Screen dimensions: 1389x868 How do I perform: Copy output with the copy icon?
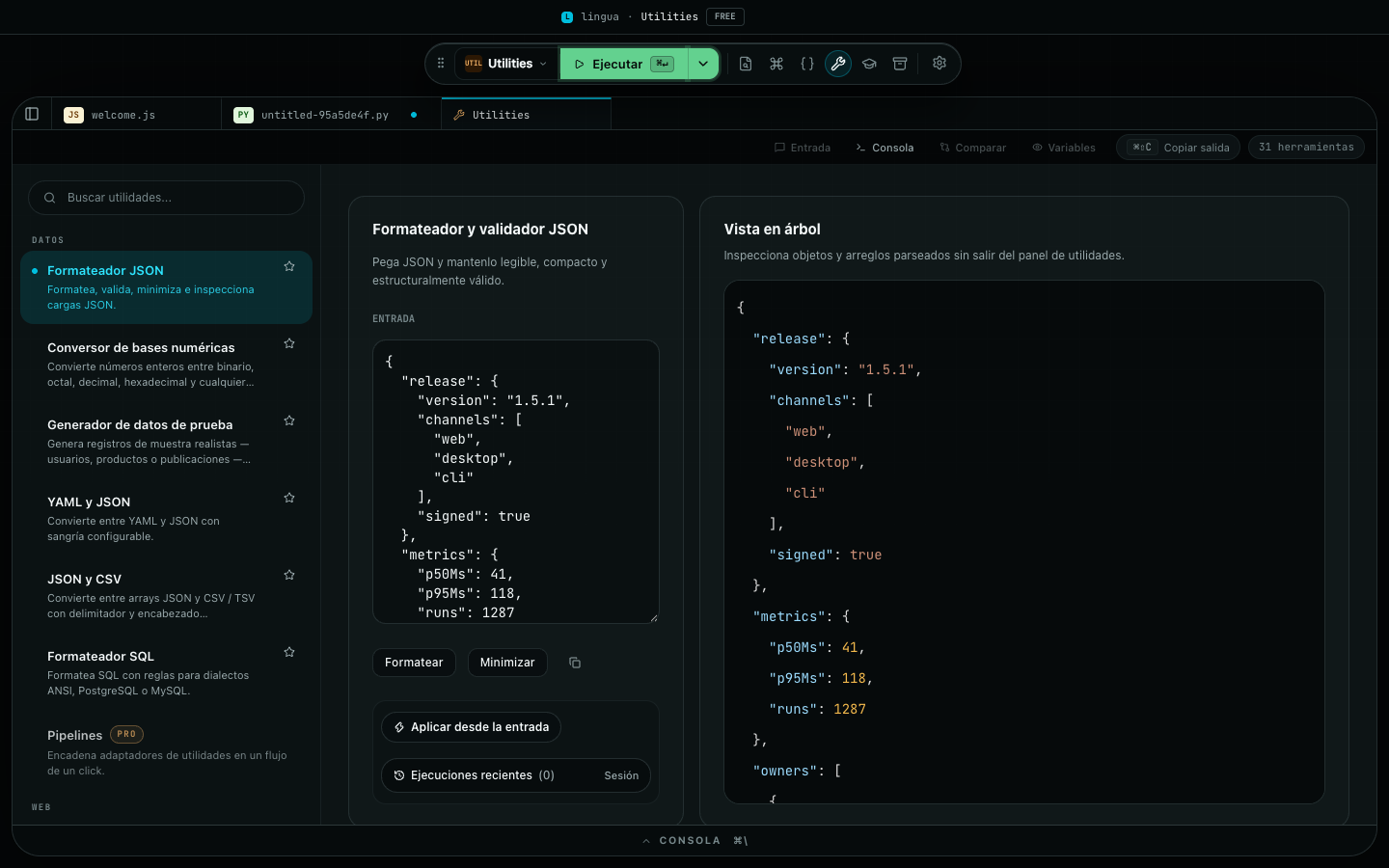click(575, 663)
